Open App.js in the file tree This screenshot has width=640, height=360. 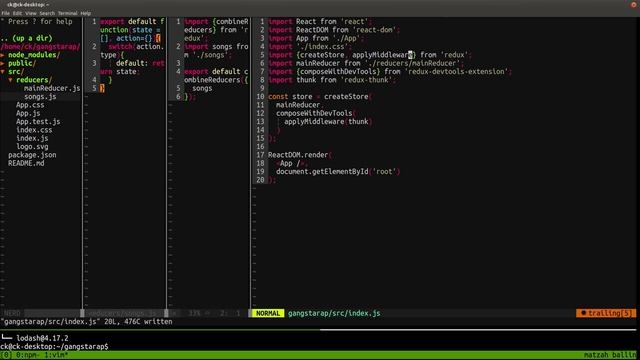click(x=28, y=113)
